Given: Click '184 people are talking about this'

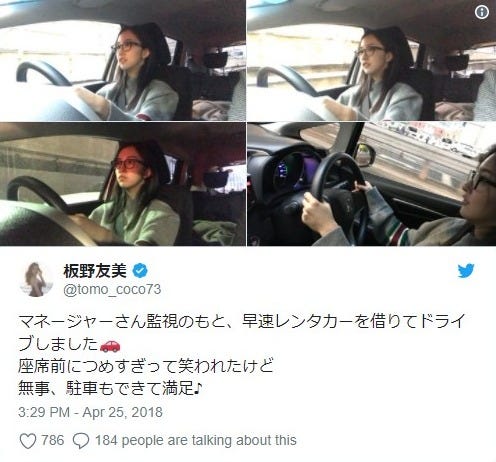Looking at the screenshot, I should click(x=196, y=440).
